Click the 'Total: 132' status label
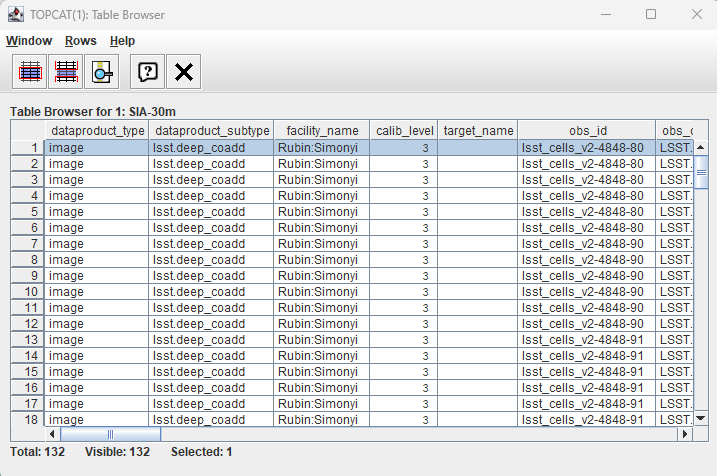Image resolution: width=717 pixels, height=476 pixels. point(37,452)
